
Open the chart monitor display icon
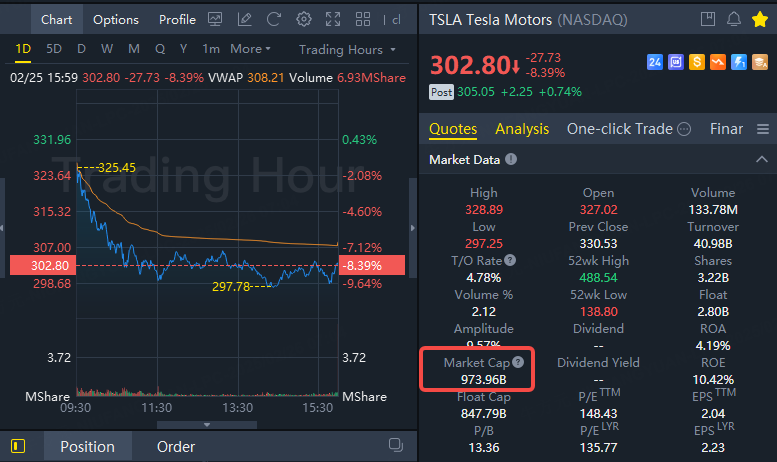(215, 19)
